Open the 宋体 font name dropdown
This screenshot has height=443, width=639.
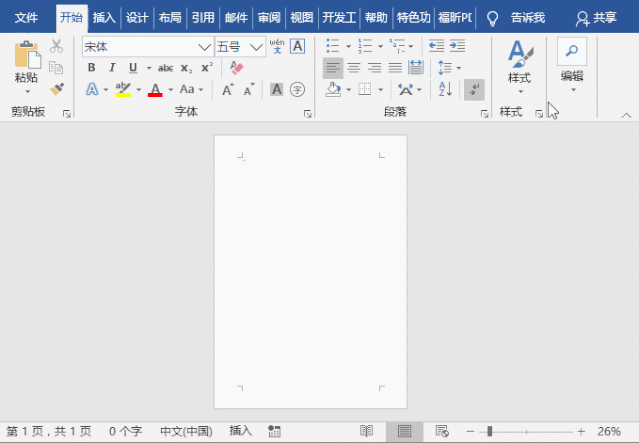click(x=204, y=47)
